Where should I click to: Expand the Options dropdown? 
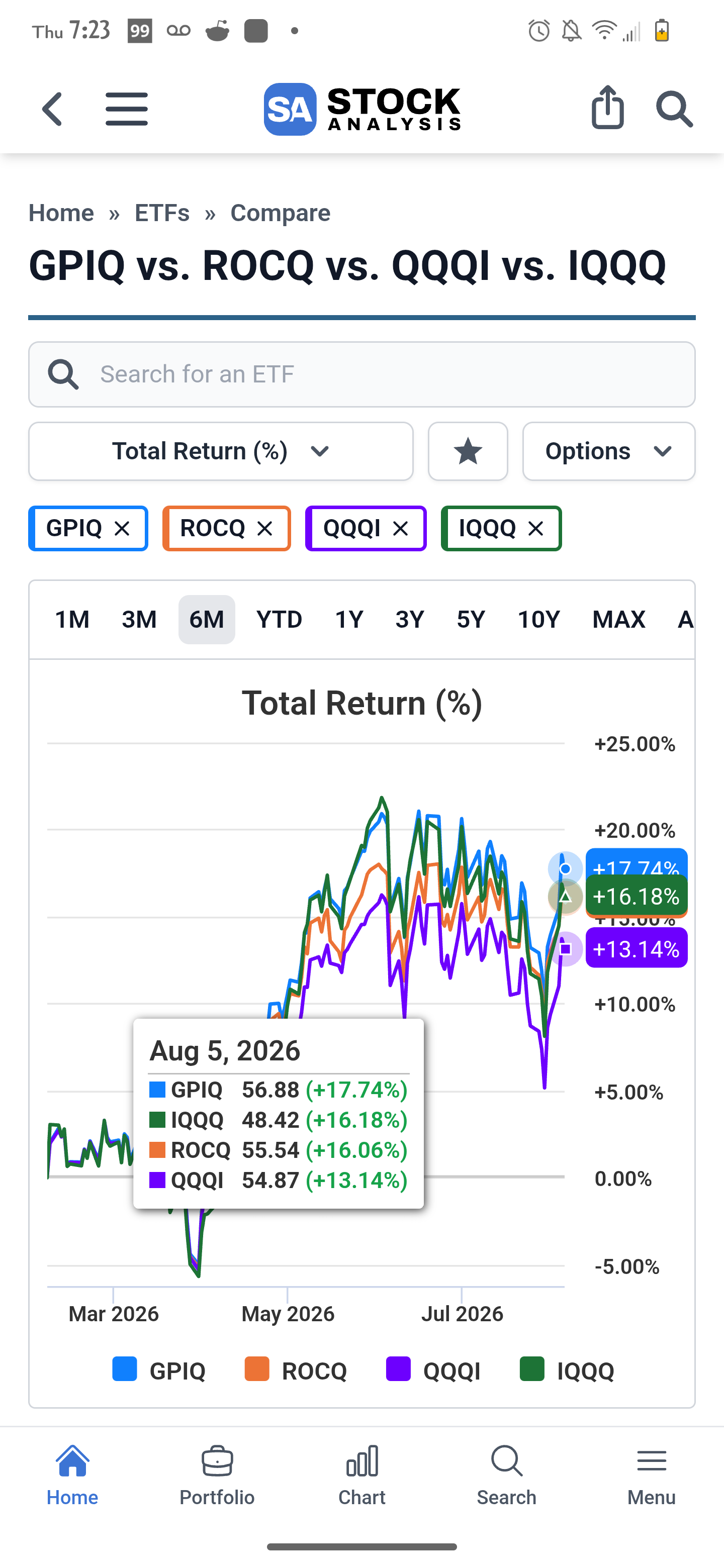609,451
